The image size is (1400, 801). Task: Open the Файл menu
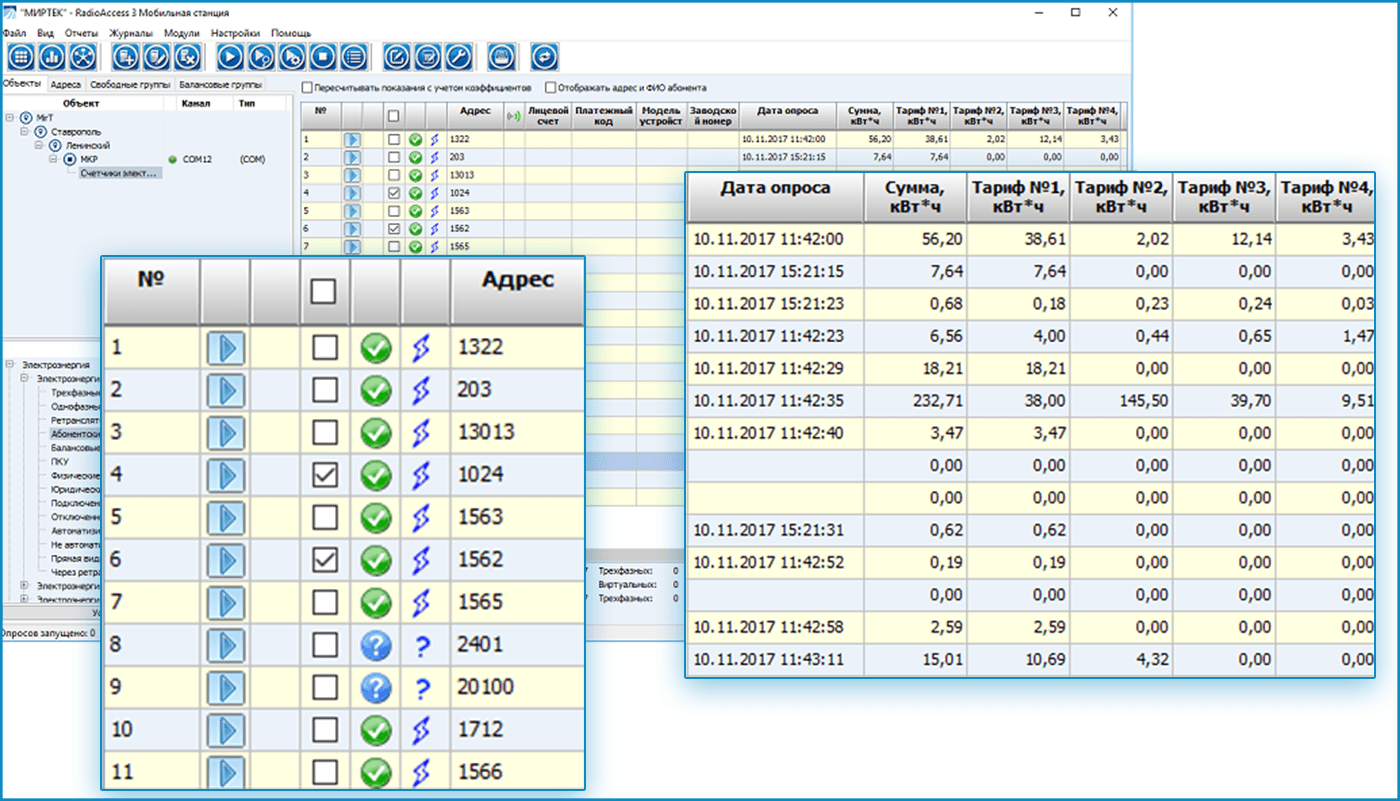click(14, 33)
